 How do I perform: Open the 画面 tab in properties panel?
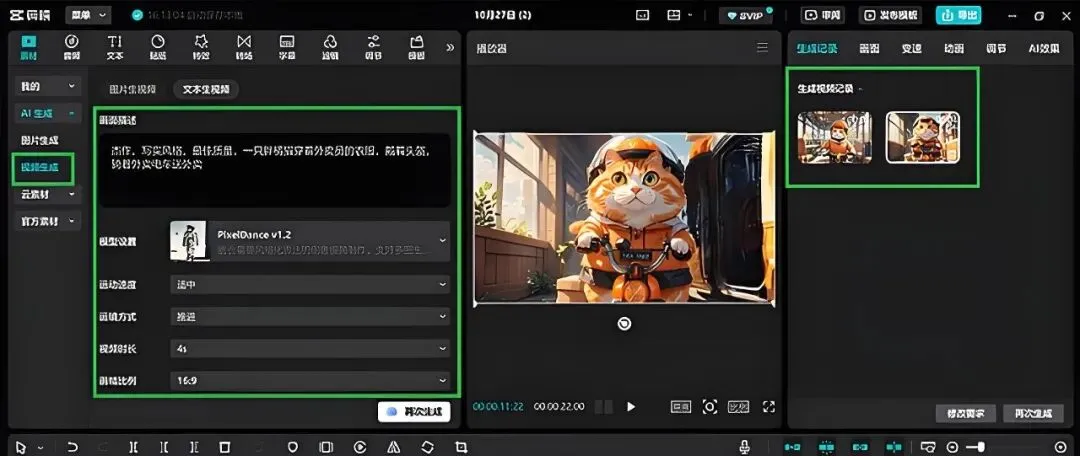point(869,48)
